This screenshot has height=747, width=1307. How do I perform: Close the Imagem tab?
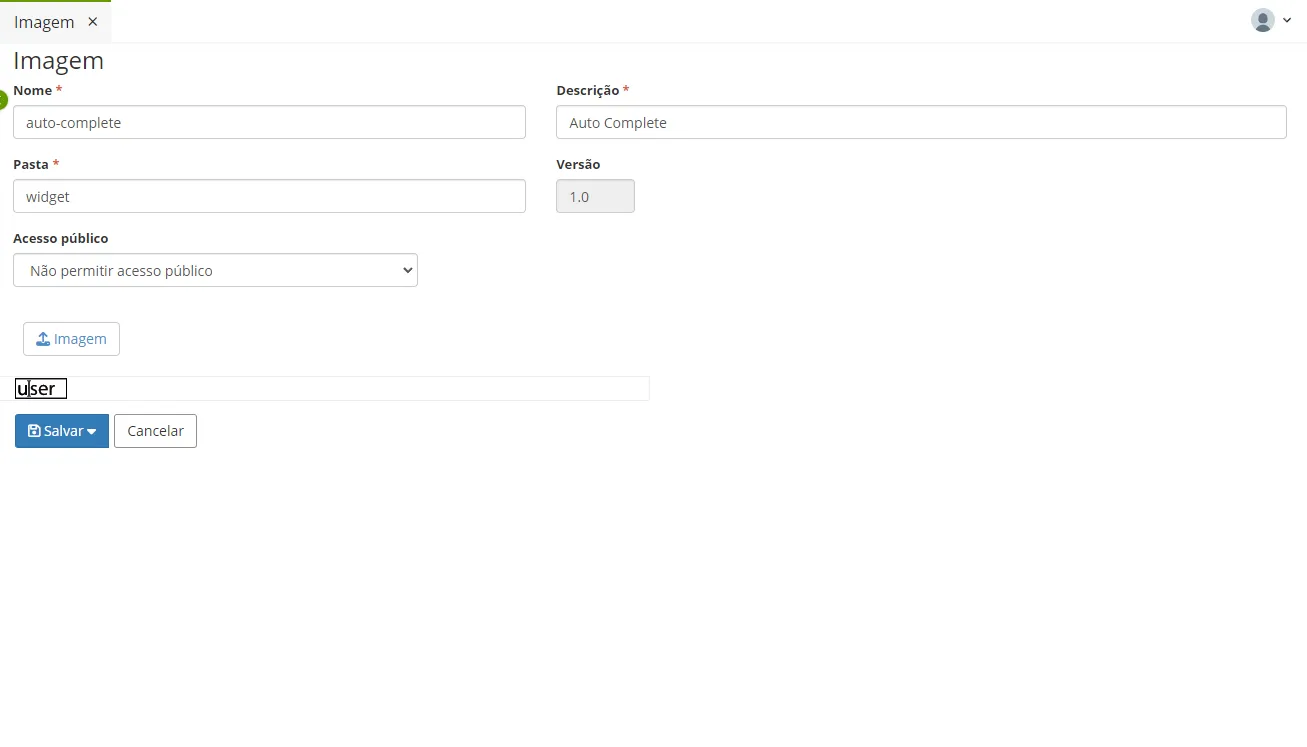pyautogui.click(x=93, y=22)
